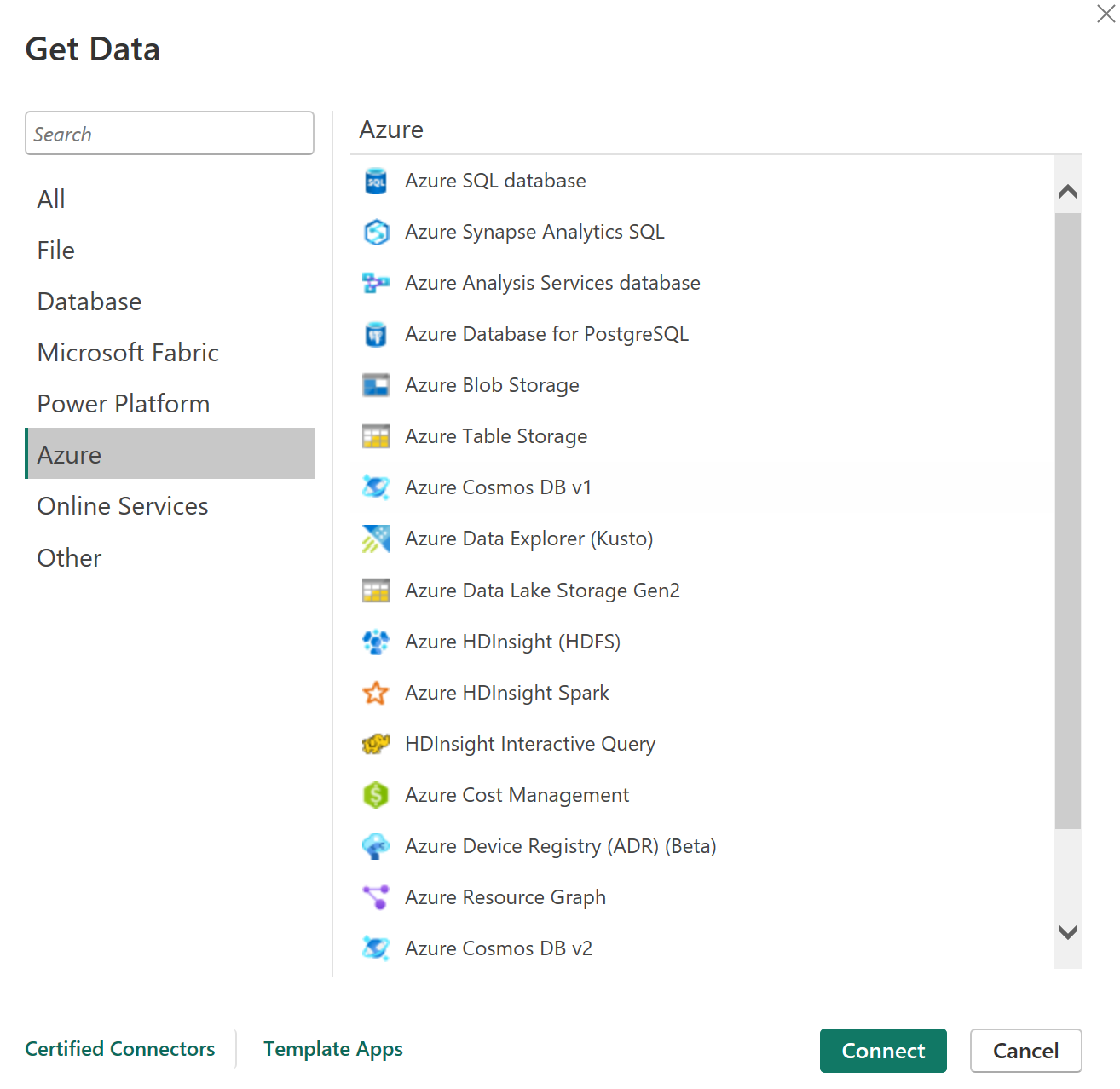Pick 'HDInsight Interactive Query' text

point(530,744)
